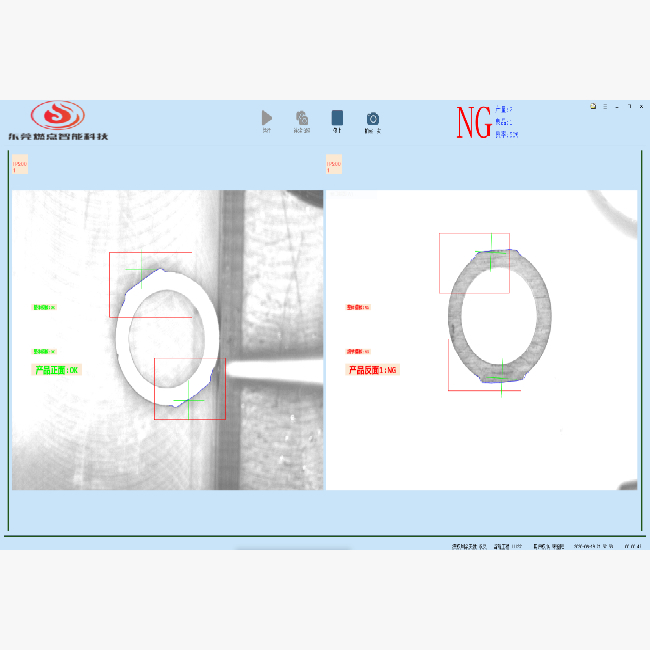Viewport: 650px width, 650px height.
Task: Click the green 产品正面:OK result label
Action: coord(57,370)
